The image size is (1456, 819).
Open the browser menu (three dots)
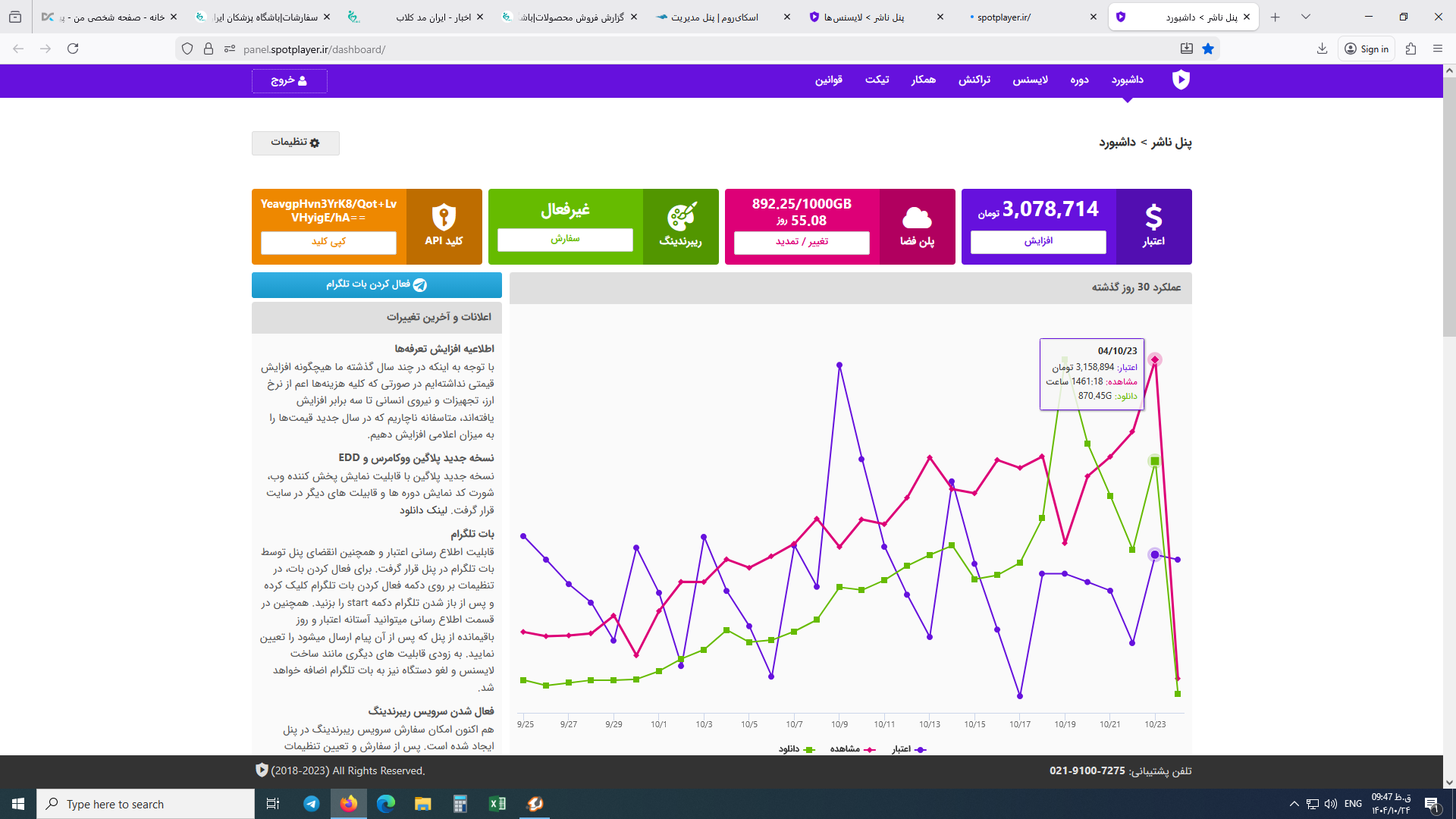coord(1438,49)
